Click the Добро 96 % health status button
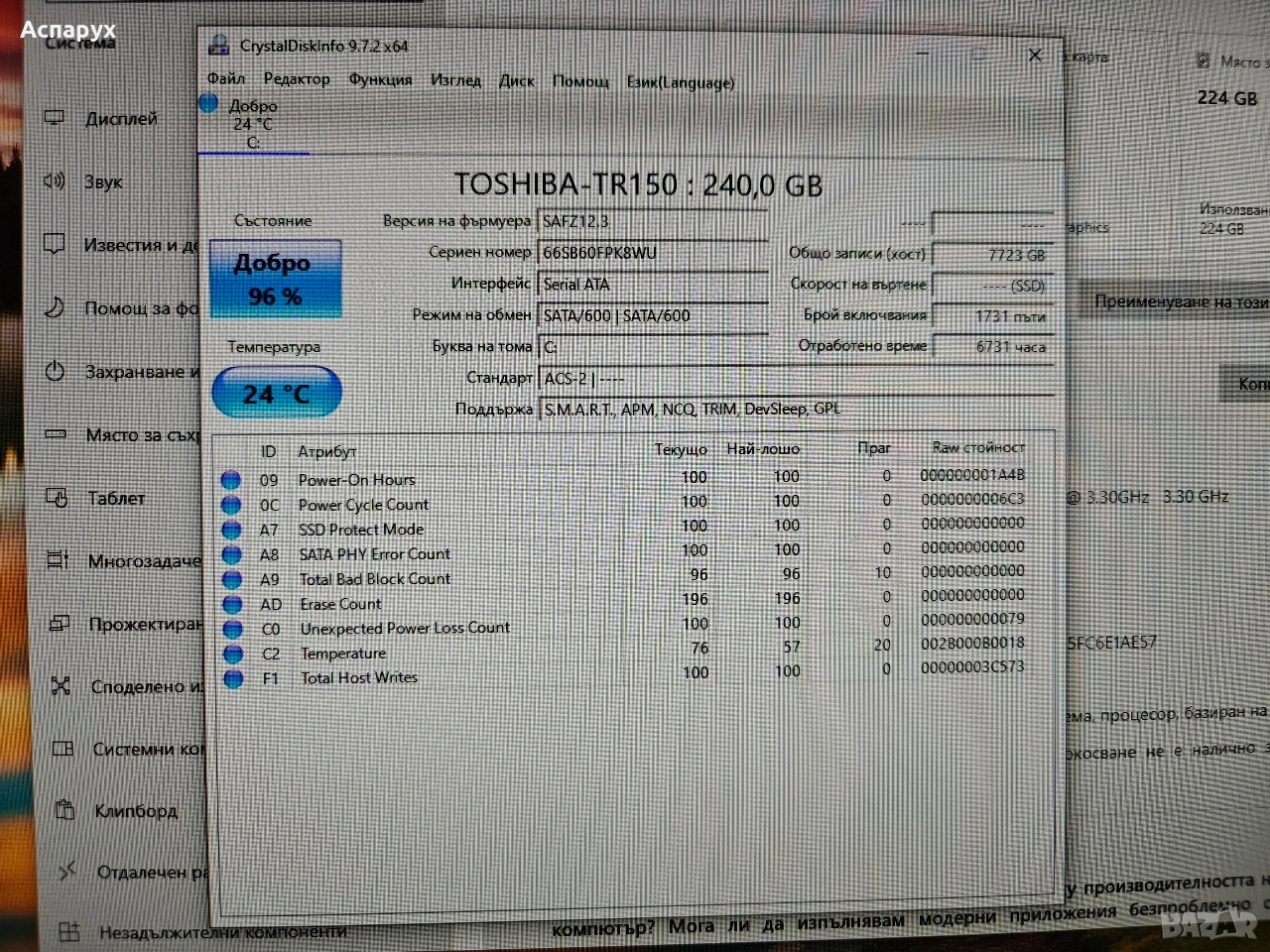Viewport: 1270px width, 952px height. [275, 280]
